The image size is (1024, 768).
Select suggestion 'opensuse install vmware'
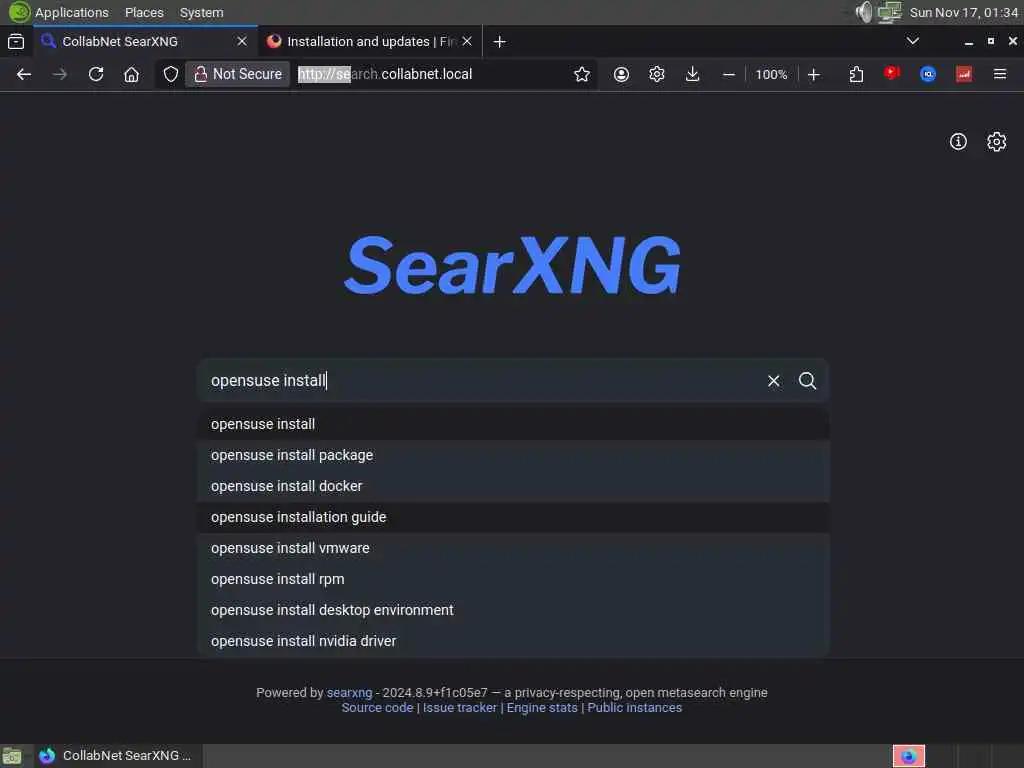point(513,549)
